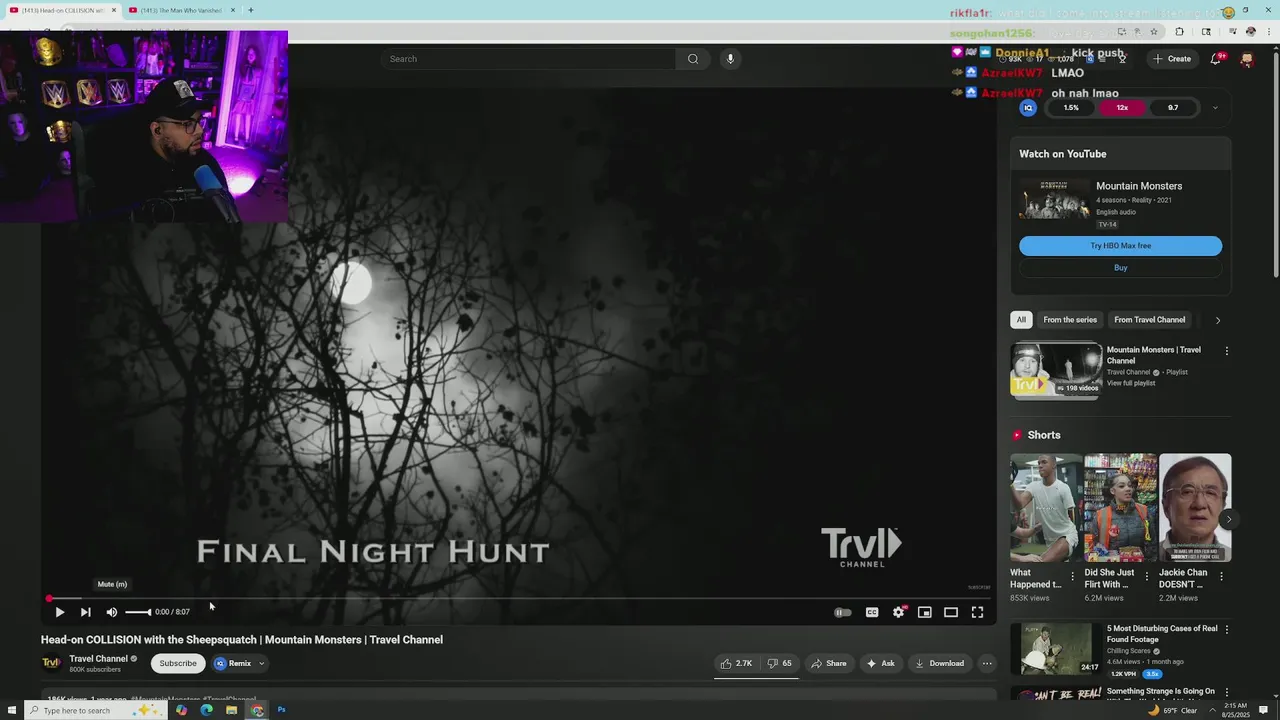
Task: Open options for Jackie Chan Short
Action: click(1221, 577)
